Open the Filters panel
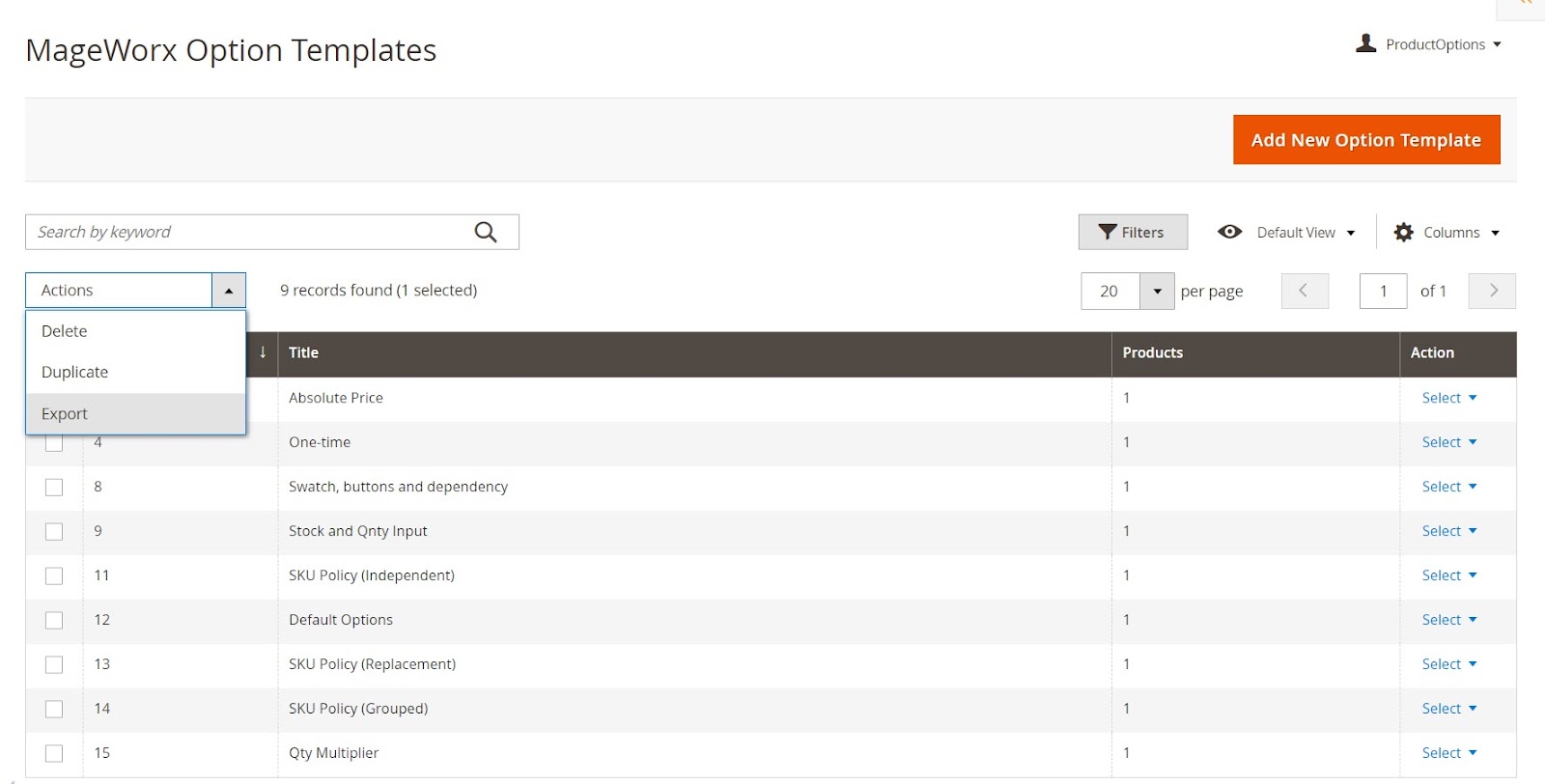This screenshot has width=1545, height=784. [x=1133, y=232]
